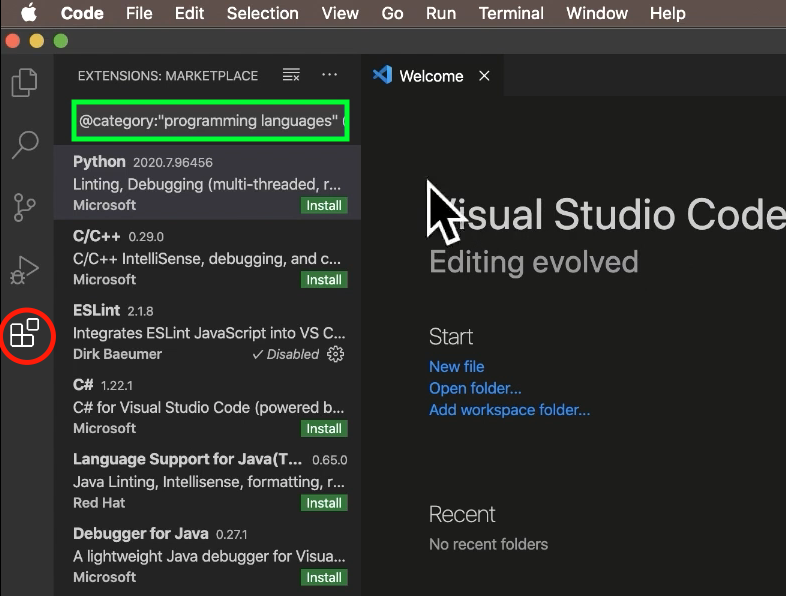This screenshot has height=596, width=786.
Task: Open the Edit menu
Action: [x=189, y=13]
